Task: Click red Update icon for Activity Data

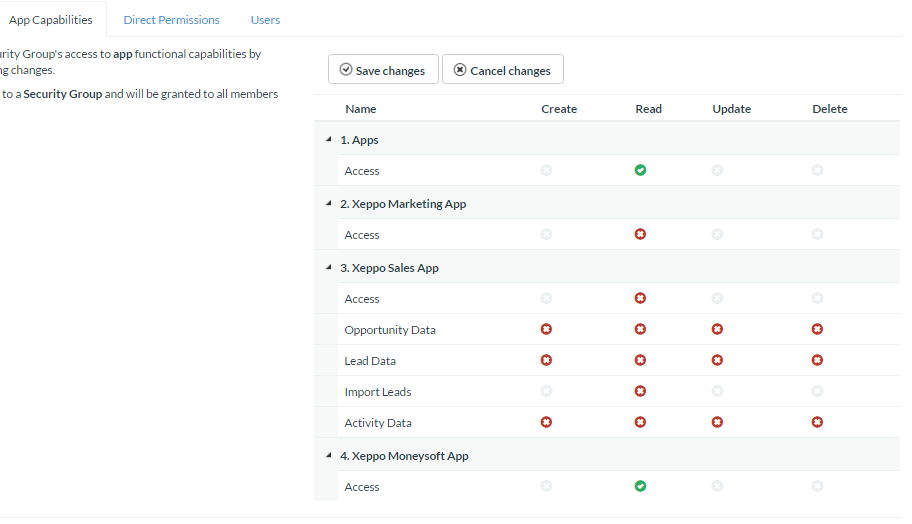Action: pos(717,422)
